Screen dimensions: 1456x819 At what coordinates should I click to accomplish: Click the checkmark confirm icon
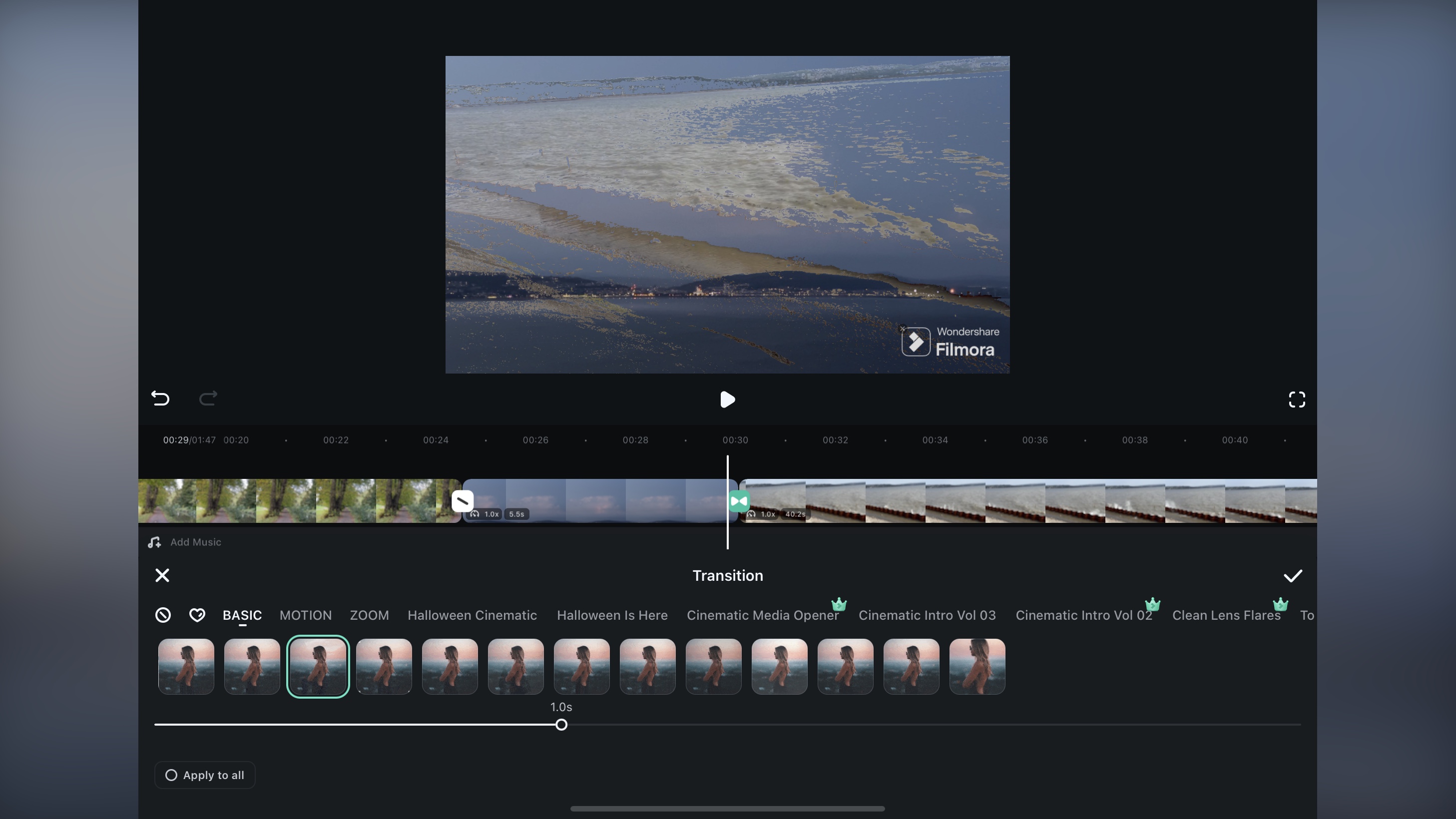coord(1293,576)
